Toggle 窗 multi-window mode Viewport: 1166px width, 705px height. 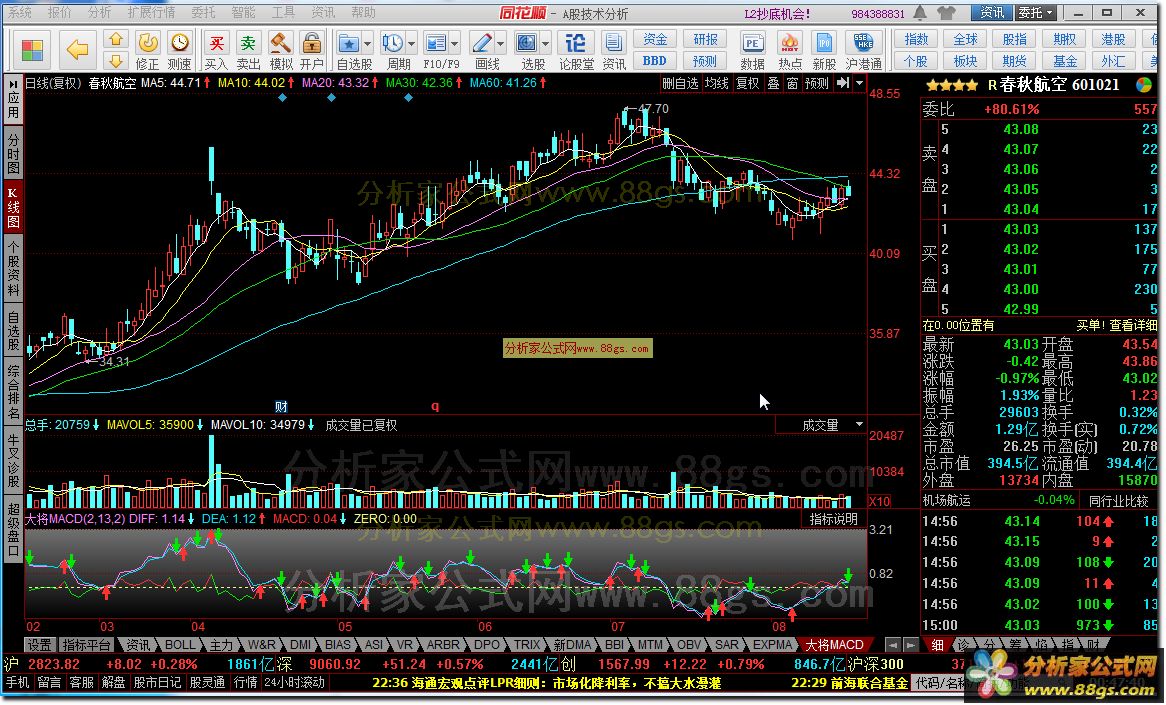(793, 83)
